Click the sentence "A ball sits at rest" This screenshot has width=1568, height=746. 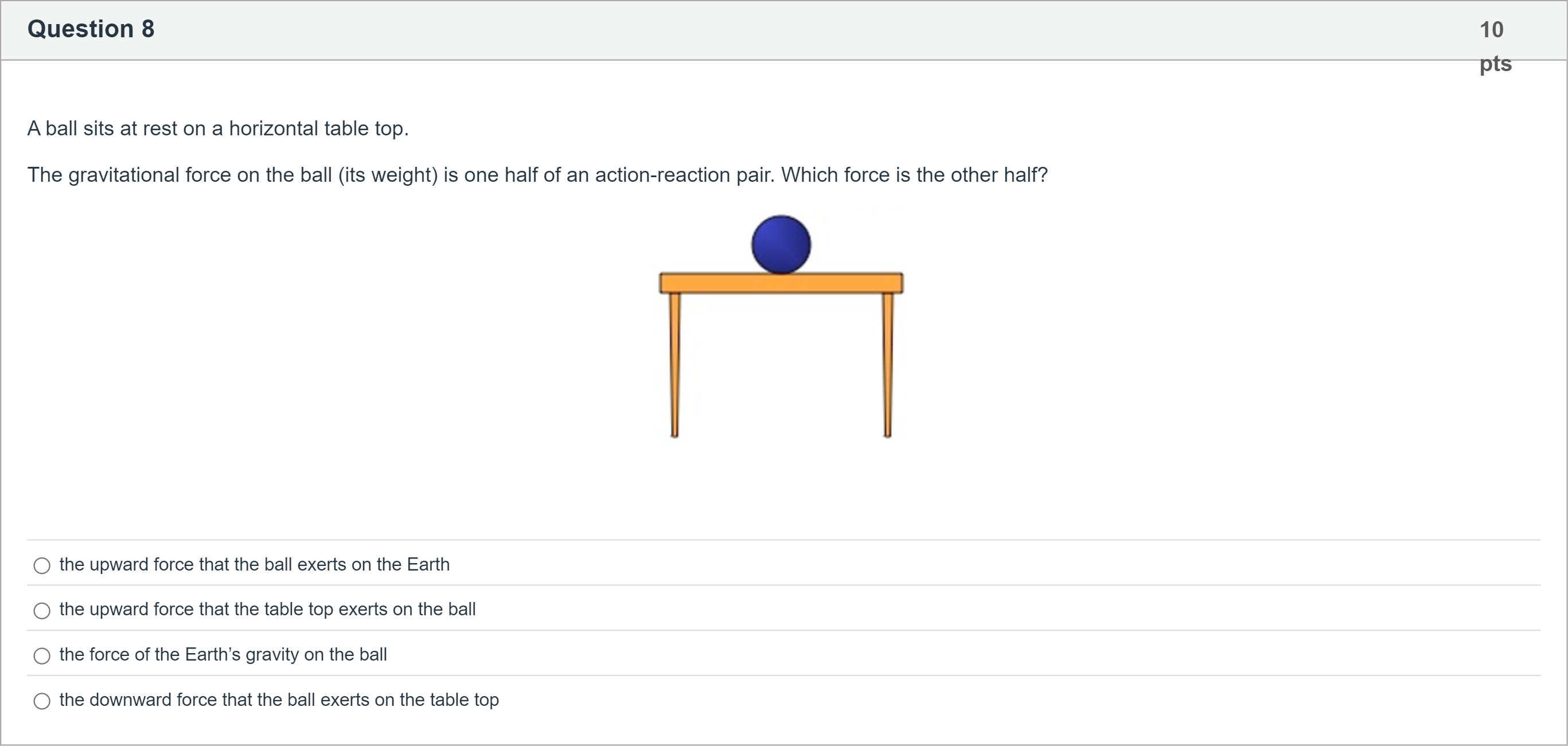(218, 128)
